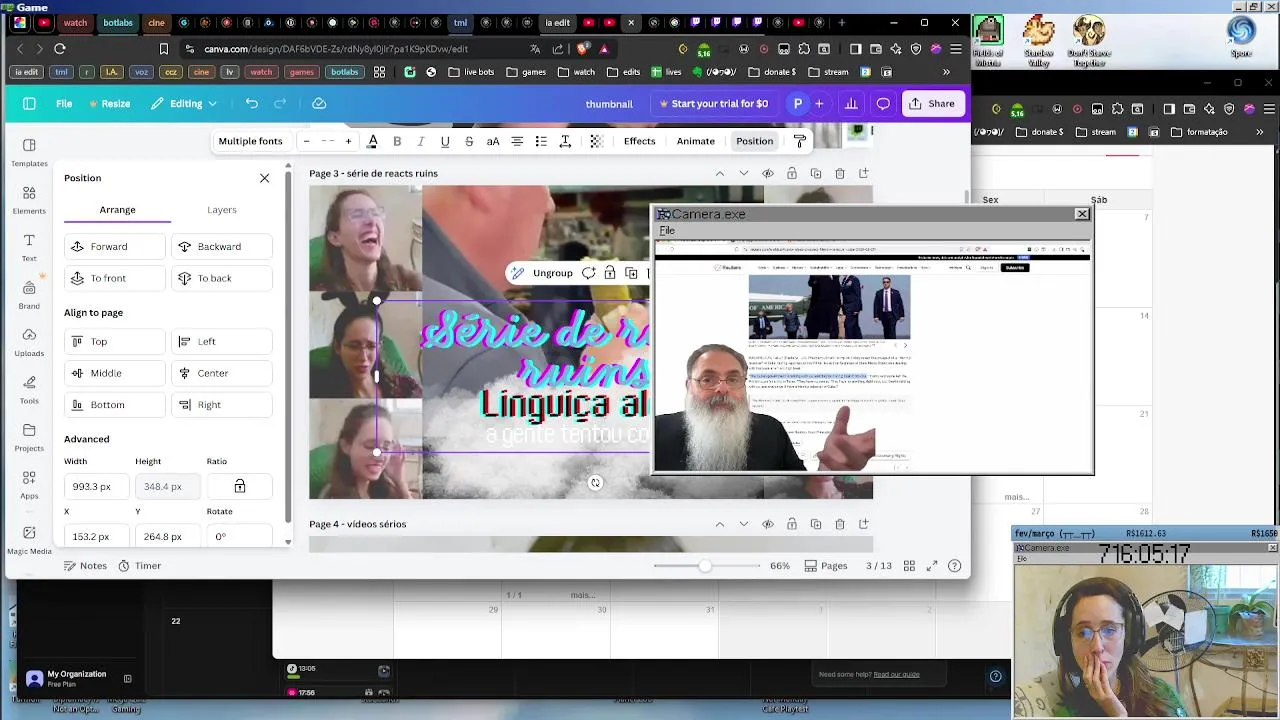Toggle the bulleted list icon

[541, 141]
